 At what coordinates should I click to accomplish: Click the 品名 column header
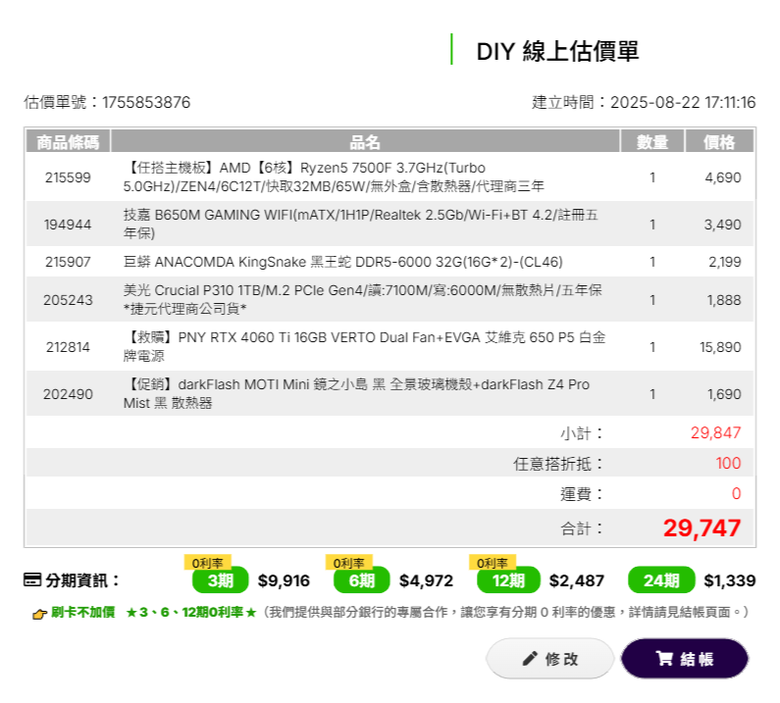click(365, 142)
